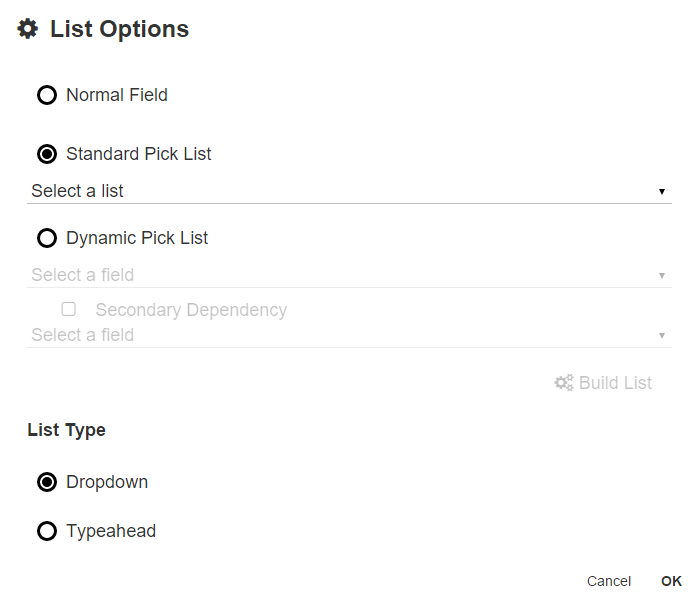
Task: Click the arrow on the 'Select a list' dropdown
Action: click(662, 191)
